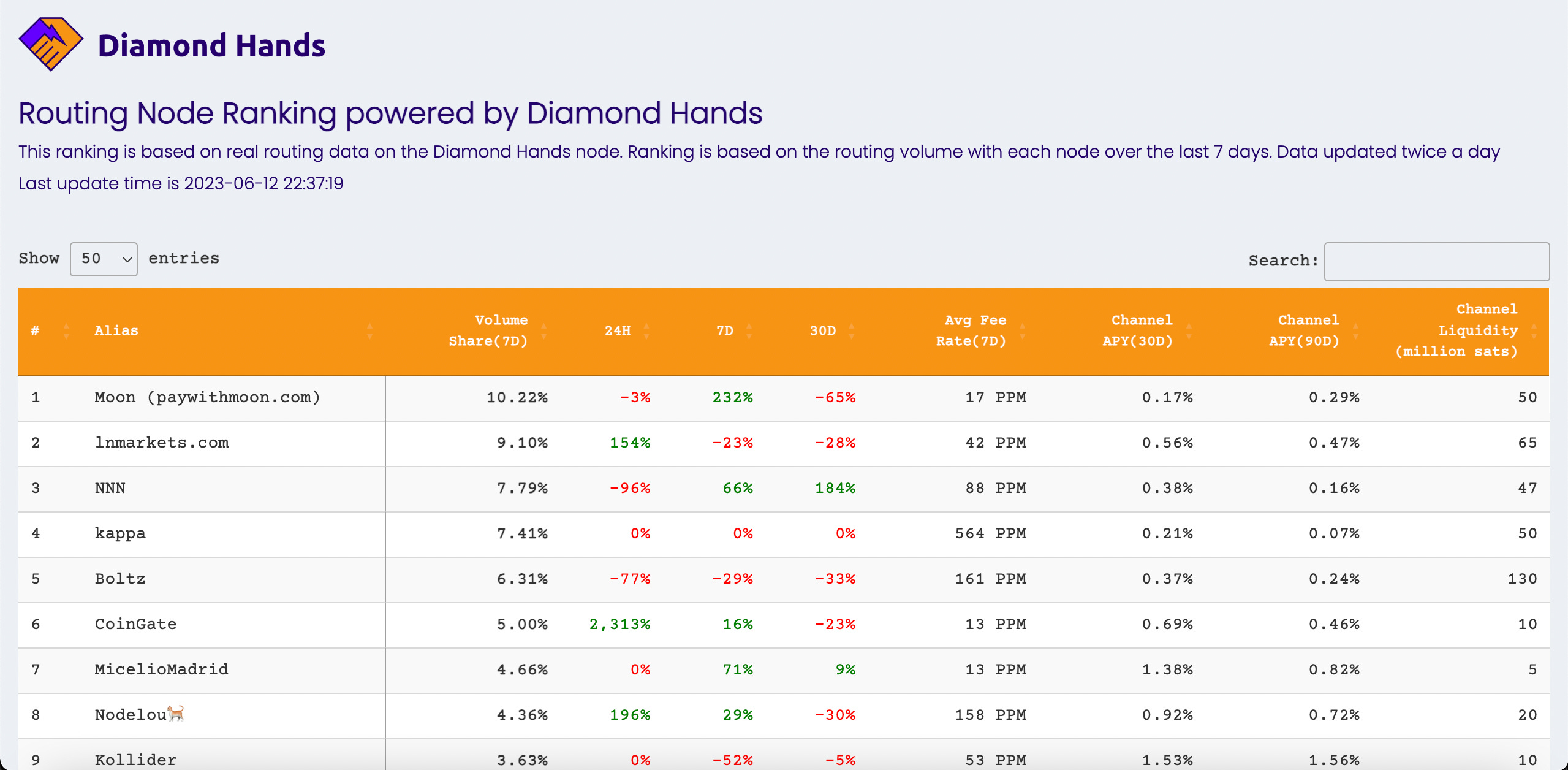This screenshot has width=1568, height=770.
Task: Click CoinGate's 0.69% APY(30D) value
Action: (x=1167, y=625)
